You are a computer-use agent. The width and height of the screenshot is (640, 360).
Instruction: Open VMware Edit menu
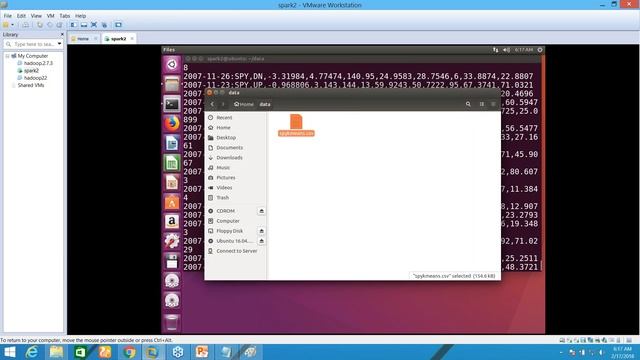[x=21, y=16]
